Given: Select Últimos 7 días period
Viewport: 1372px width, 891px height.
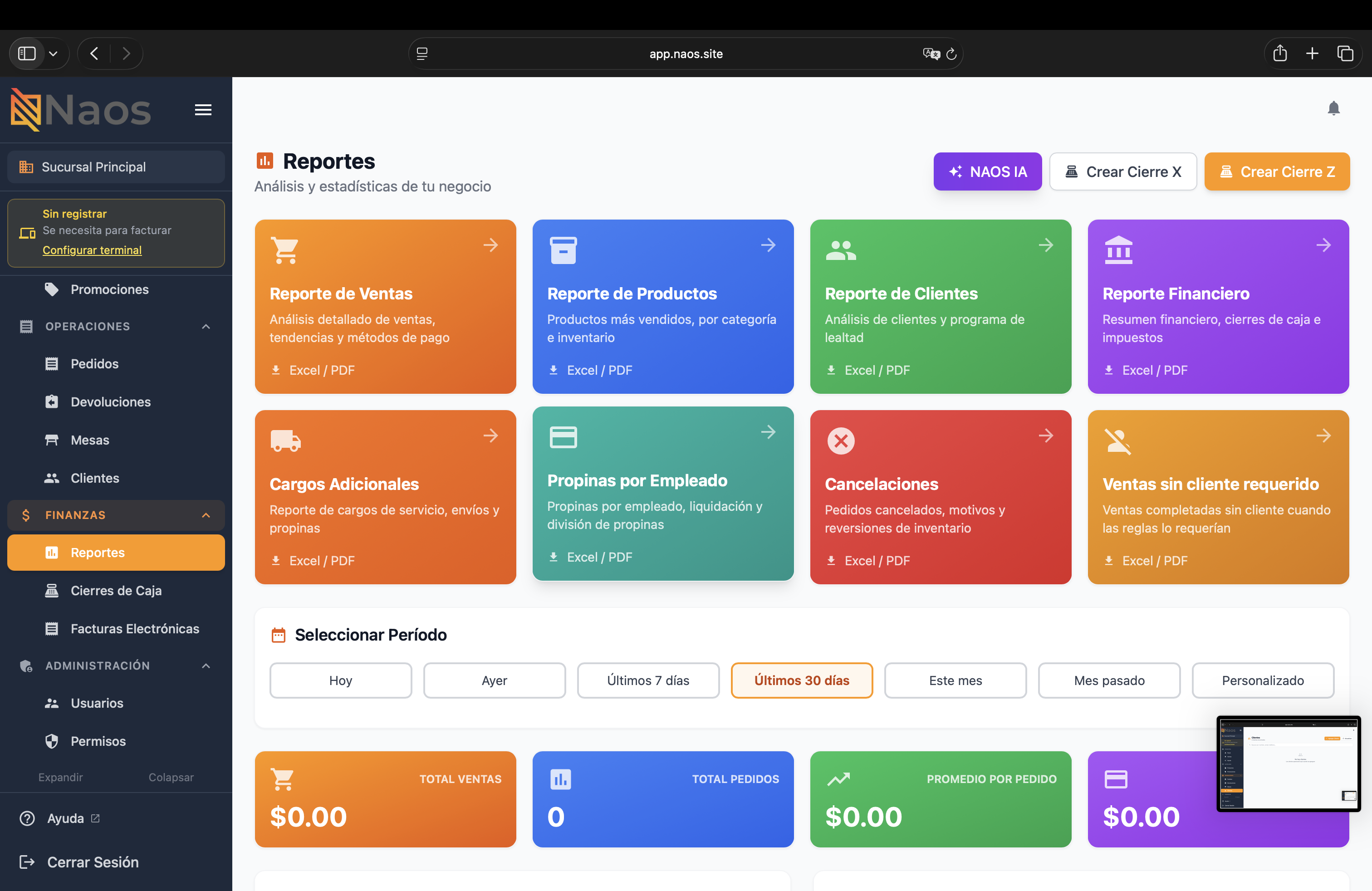Looking at the screenshot, I should (x=648, y=680).
